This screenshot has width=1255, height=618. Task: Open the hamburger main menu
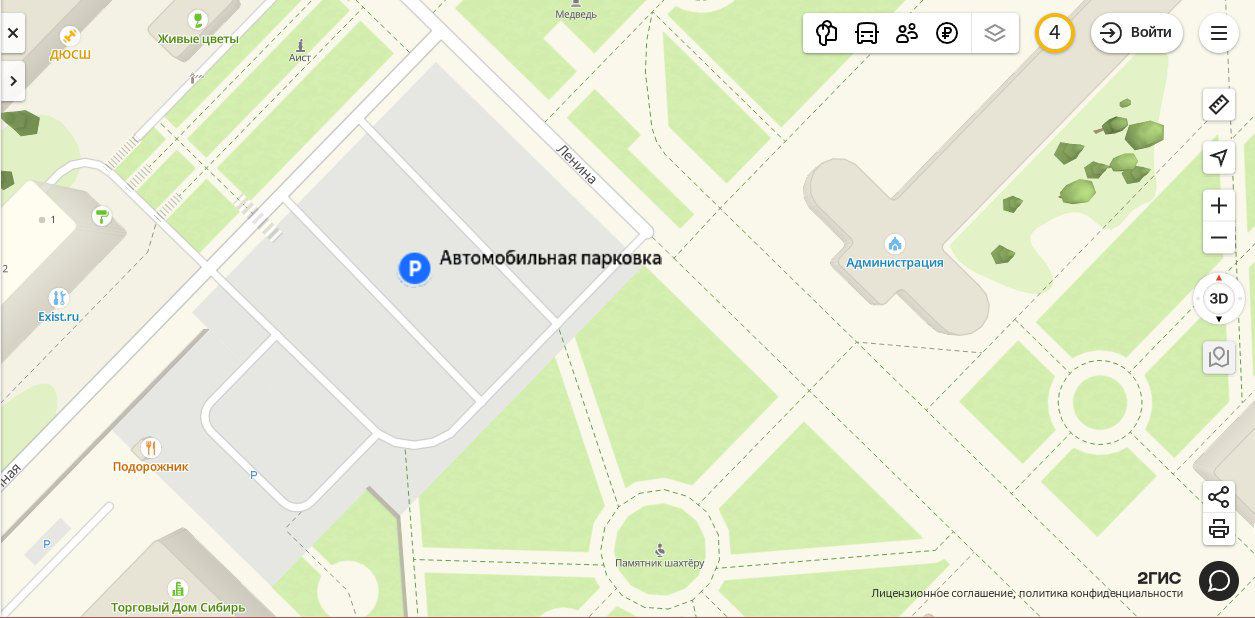pyautogui.click(x=1218, y=33)
